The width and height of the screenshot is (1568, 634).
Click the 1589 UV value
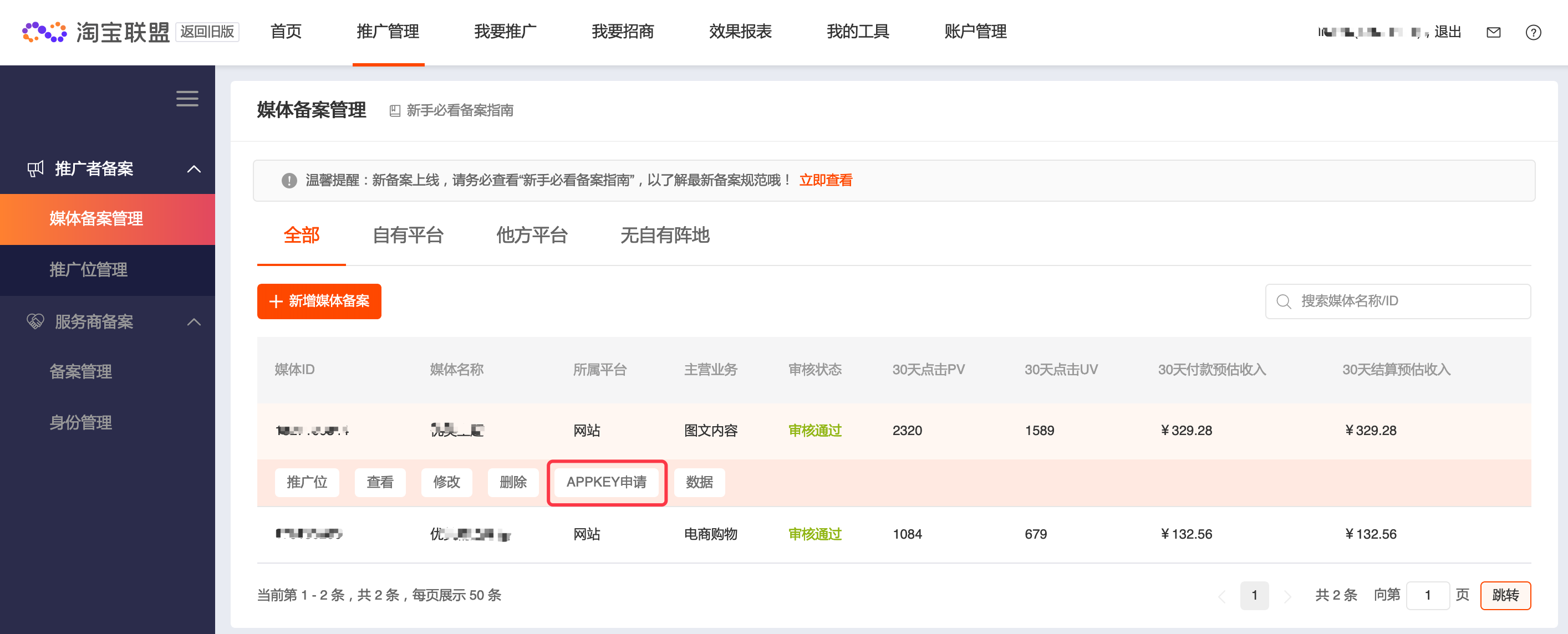[1039, 431]
